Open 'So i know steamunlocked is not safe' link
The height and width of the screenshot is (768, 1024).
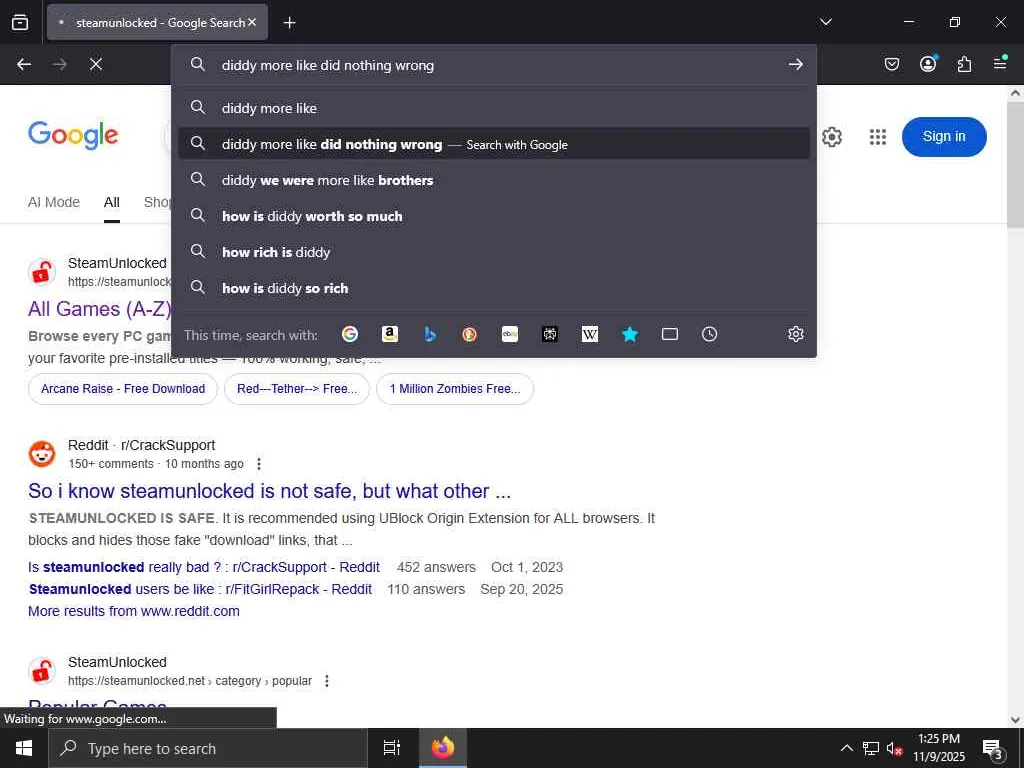point(269,491)
